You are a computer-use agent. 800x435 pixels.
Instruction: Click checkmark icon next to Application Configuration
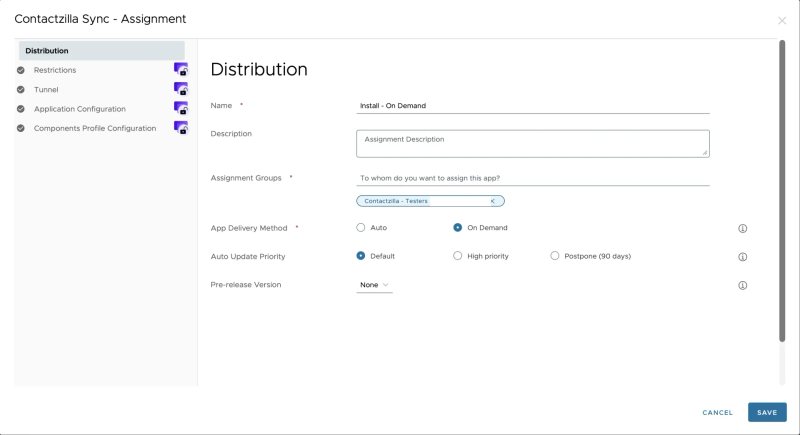pos(20,109)
